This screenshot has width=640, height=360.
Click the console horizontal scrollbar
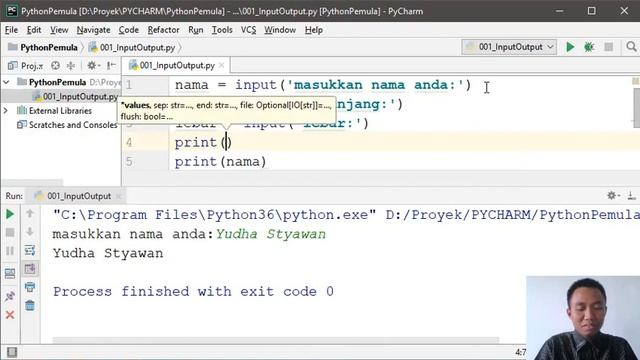276,340
